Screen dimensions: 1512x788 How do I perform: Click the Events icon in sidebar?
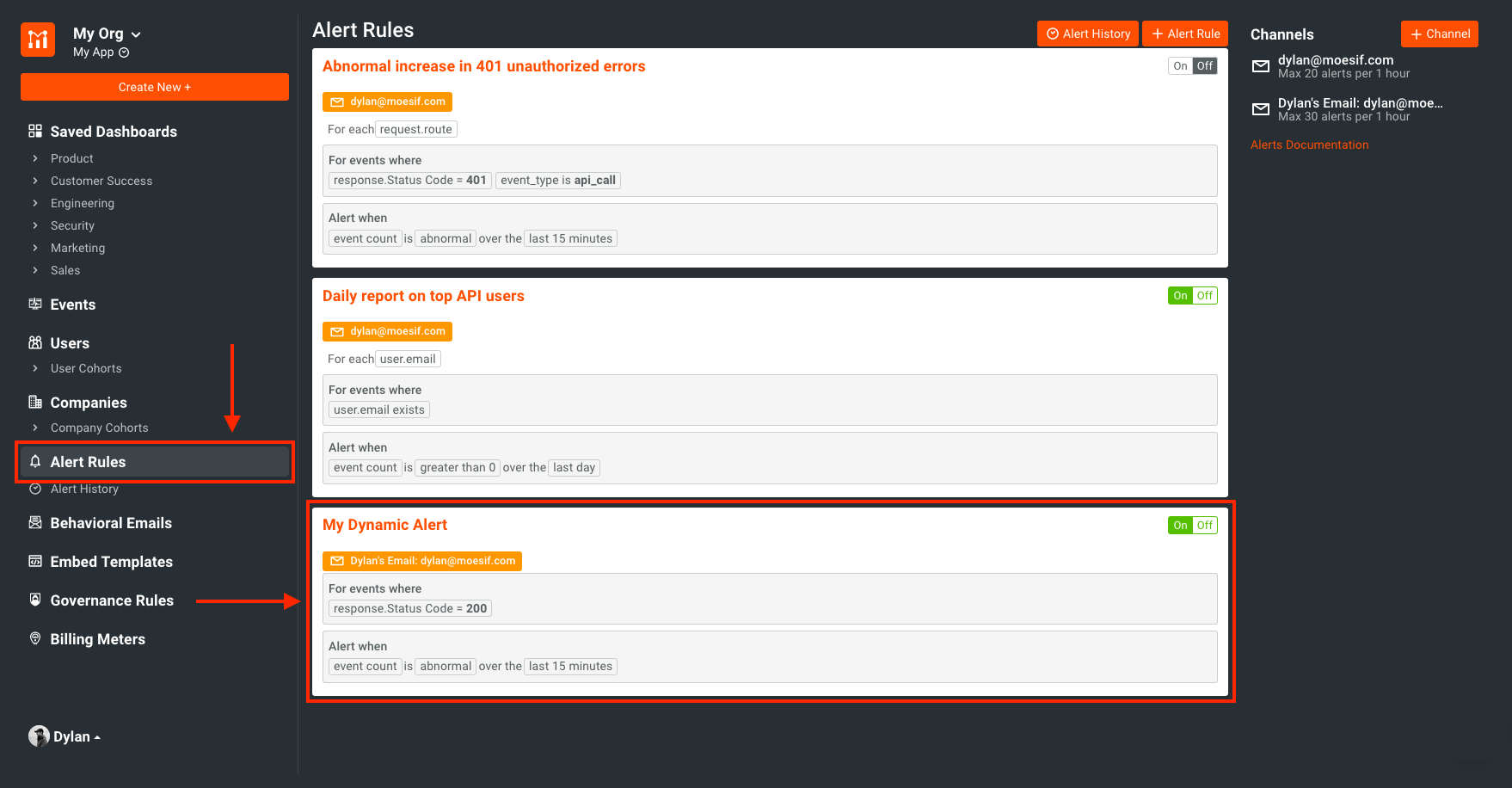[x=34, y=304]
